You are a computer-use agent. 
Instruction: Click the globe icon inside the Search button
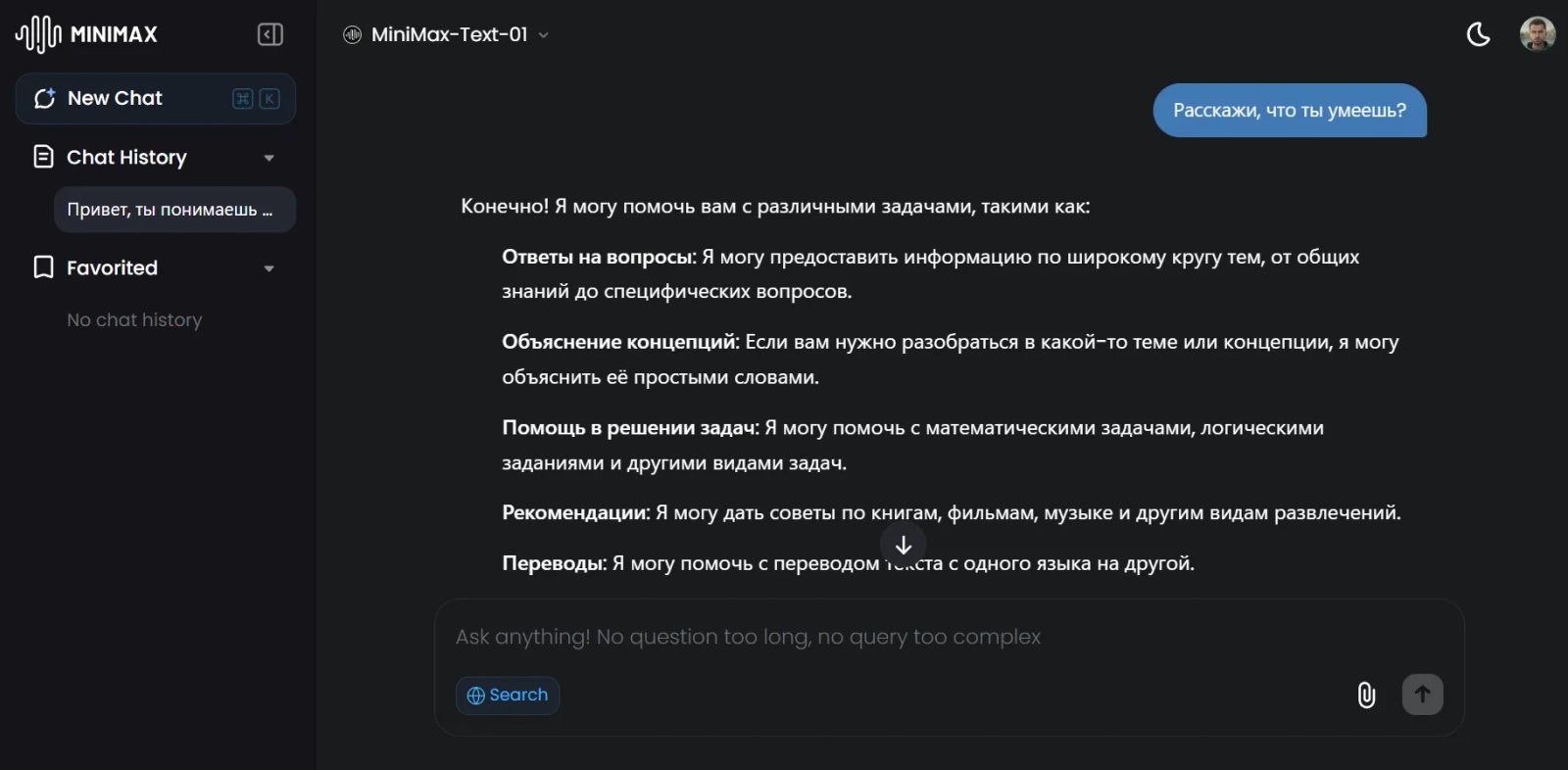pos(477,695)
